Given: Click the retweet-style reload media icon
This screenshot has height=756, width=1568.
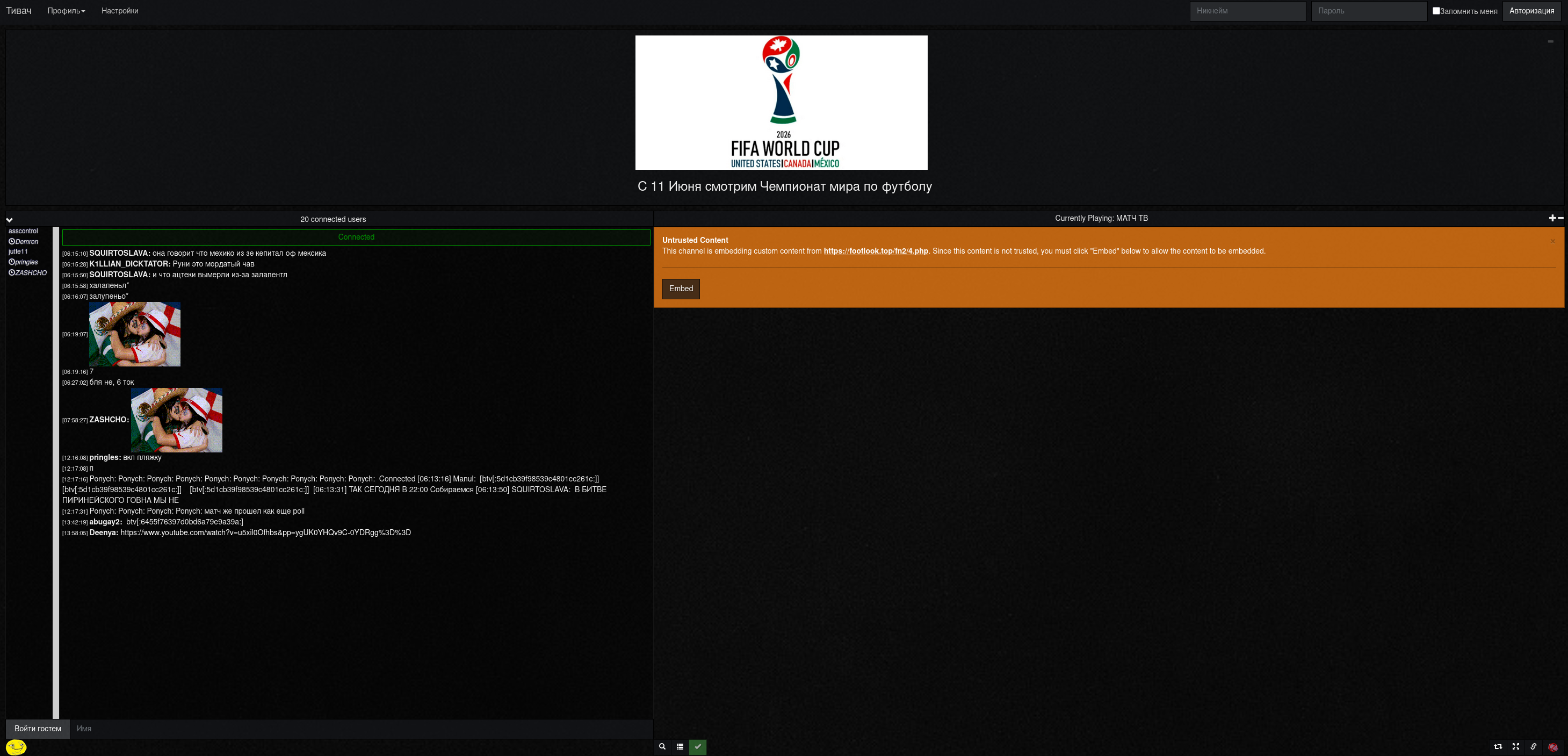Looking at the screenshot, I should (1498, 746).
